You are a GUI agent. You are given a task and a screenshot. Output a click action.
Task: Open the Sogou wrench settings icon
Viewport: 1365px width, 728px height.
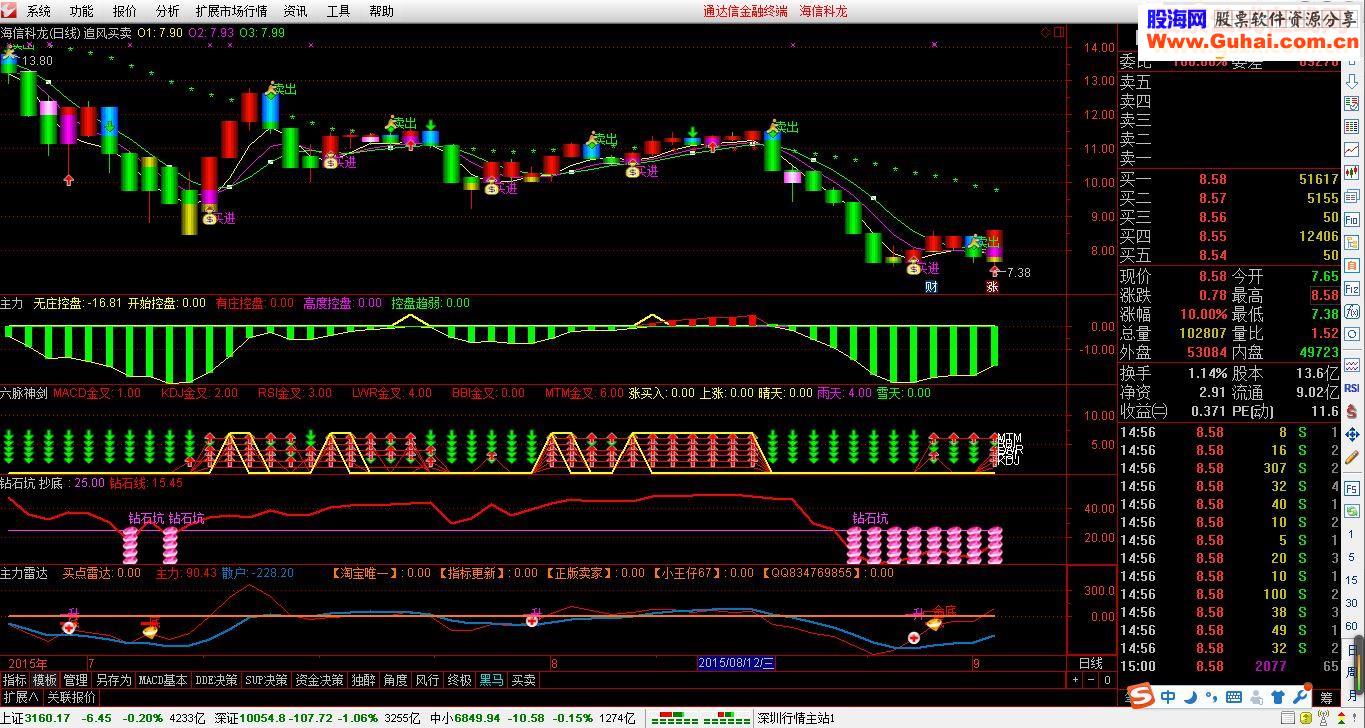click(1300, 697)
